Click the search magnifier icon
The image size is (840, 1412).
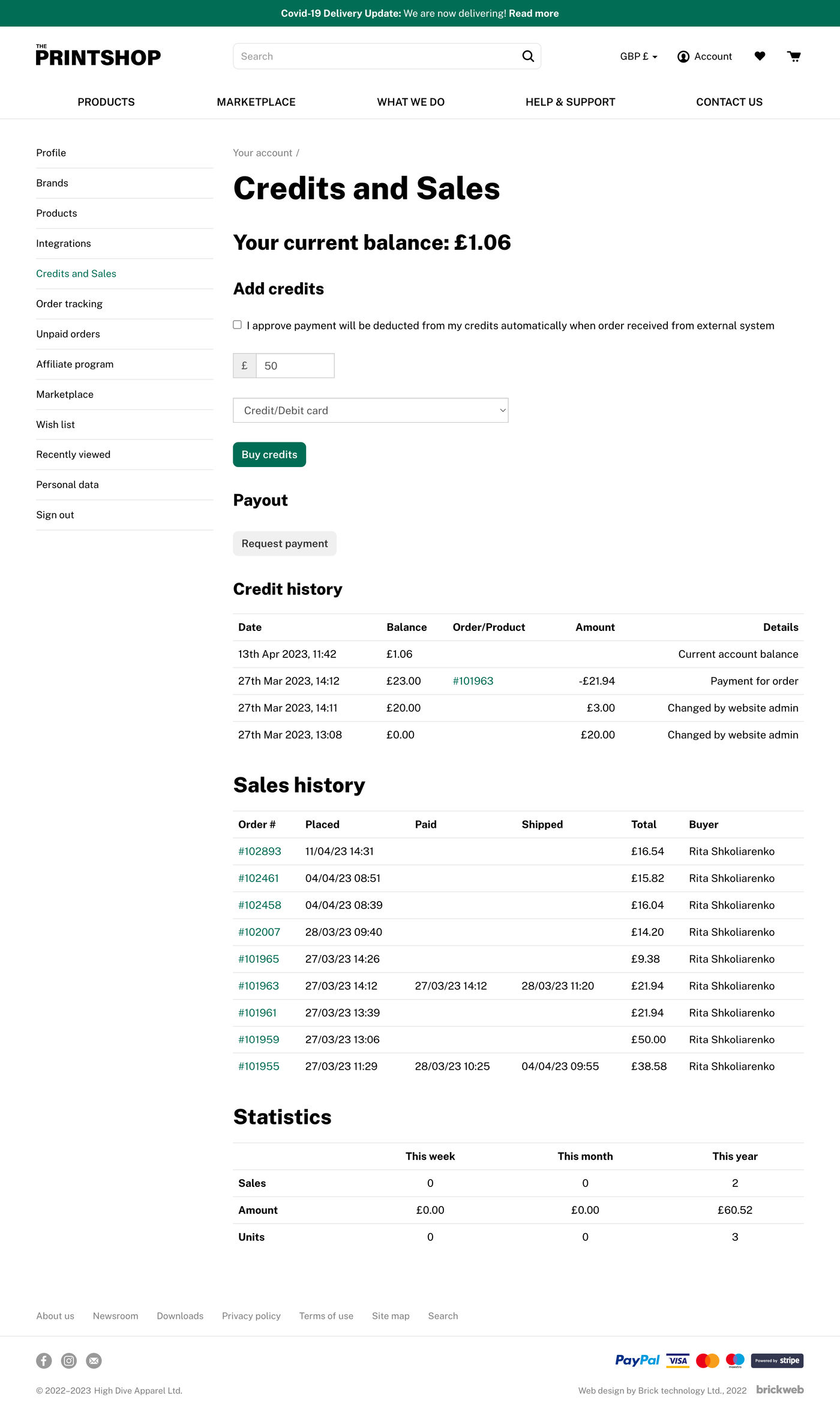[528, 56]
